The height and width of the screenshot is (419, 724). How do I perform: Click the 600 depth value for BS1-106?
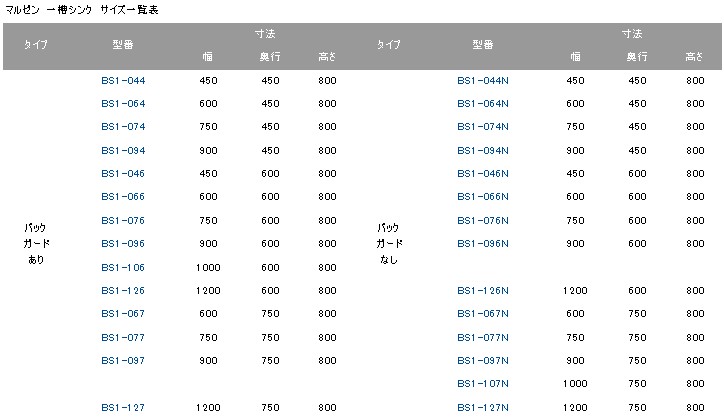(270, 268)
